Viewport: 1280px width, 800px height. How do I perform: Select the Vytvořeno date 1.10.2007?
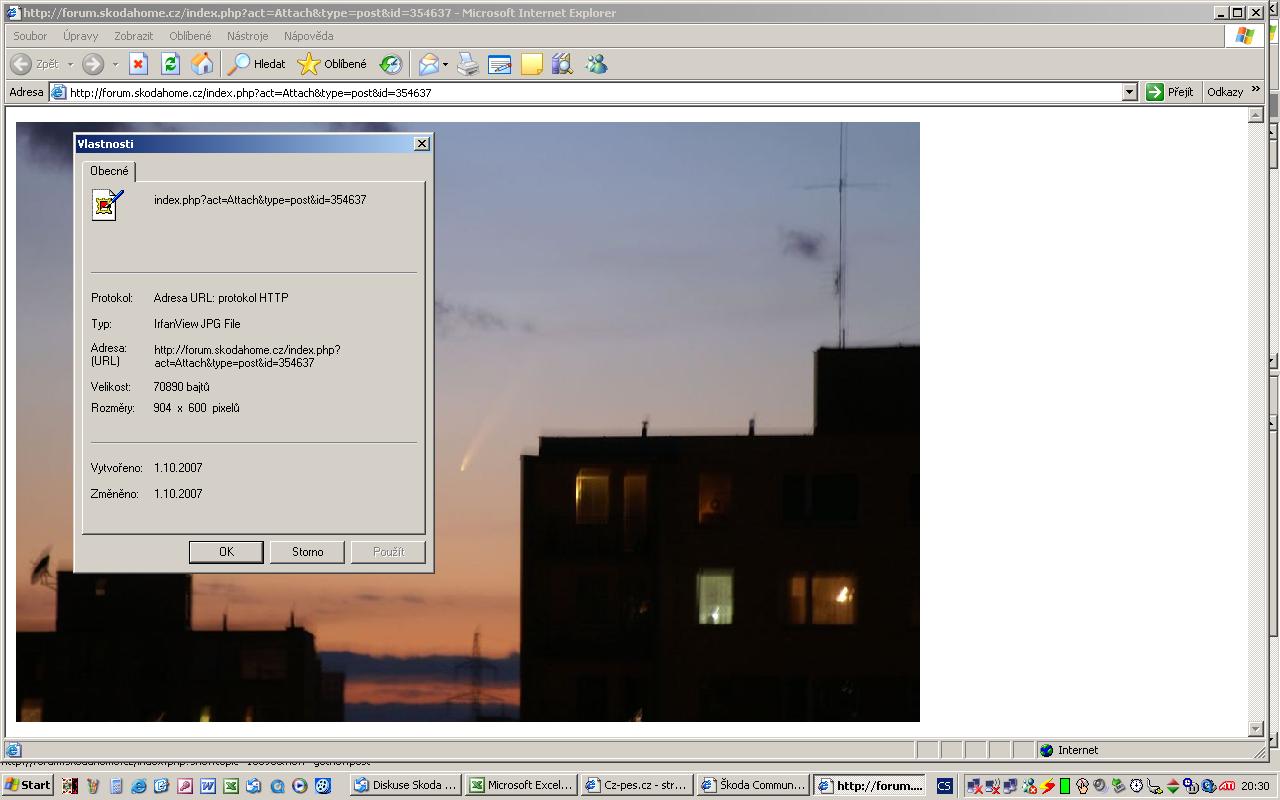click(x=178, y=468)
